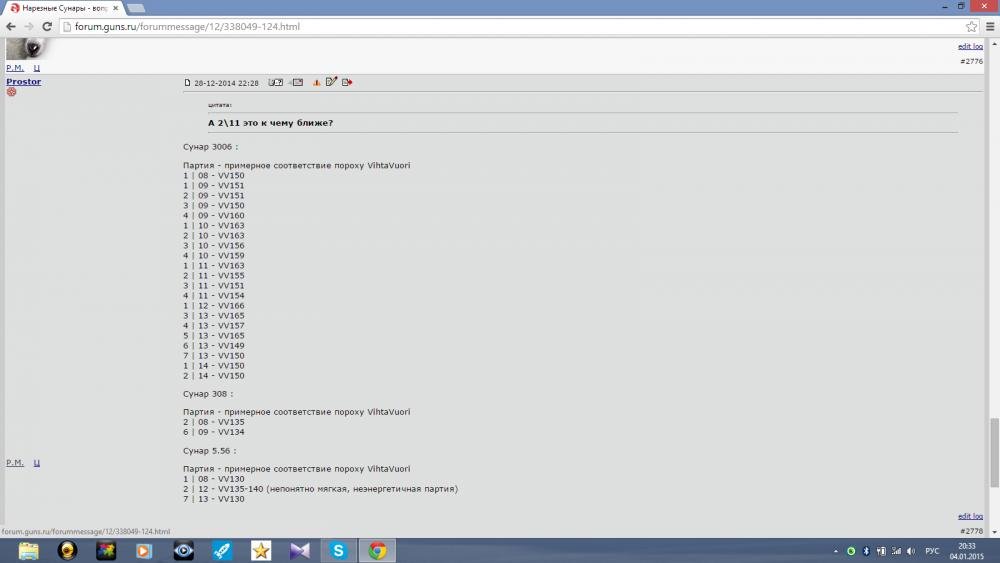The image size is (1000, 563).
Task: Open Visual Studio from the taskbar
Action: (299, 550)
